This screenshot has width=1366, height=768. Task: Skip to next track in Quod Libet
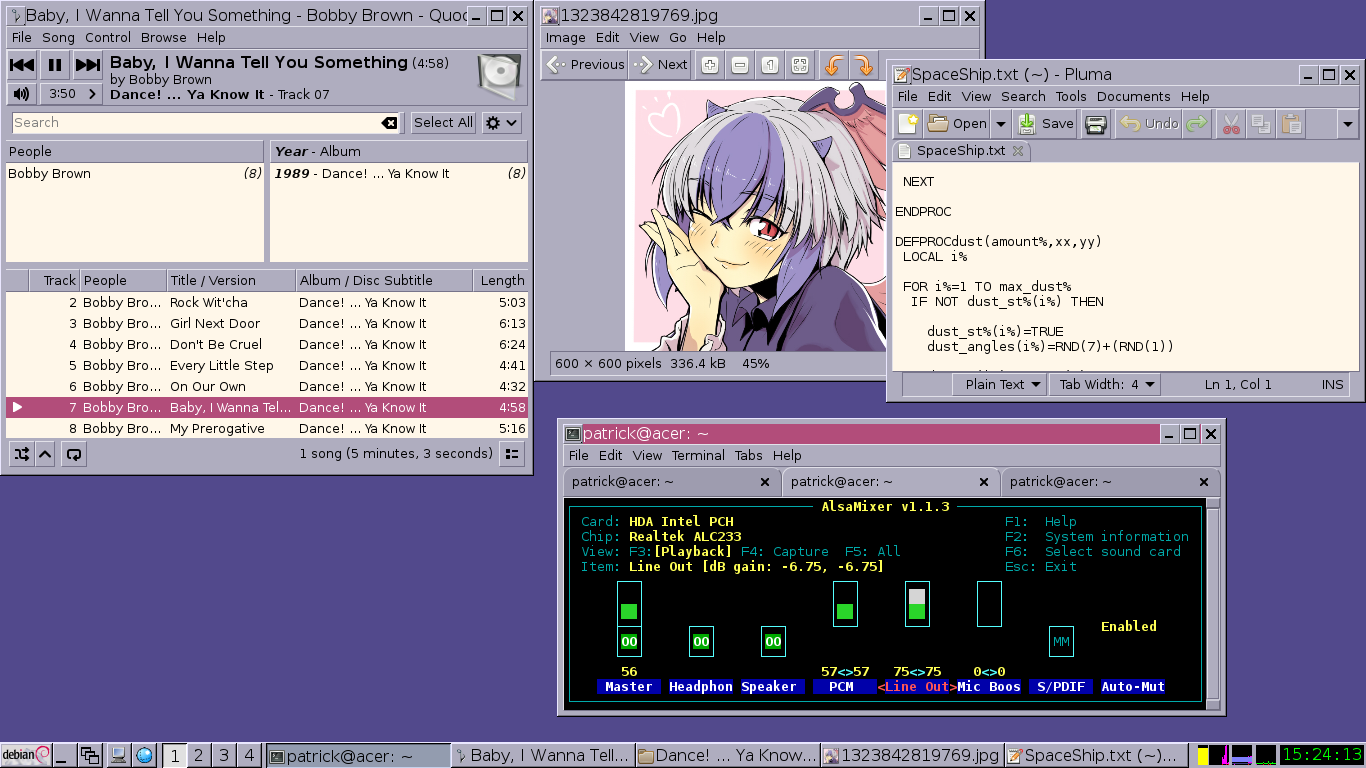[88, 66]
